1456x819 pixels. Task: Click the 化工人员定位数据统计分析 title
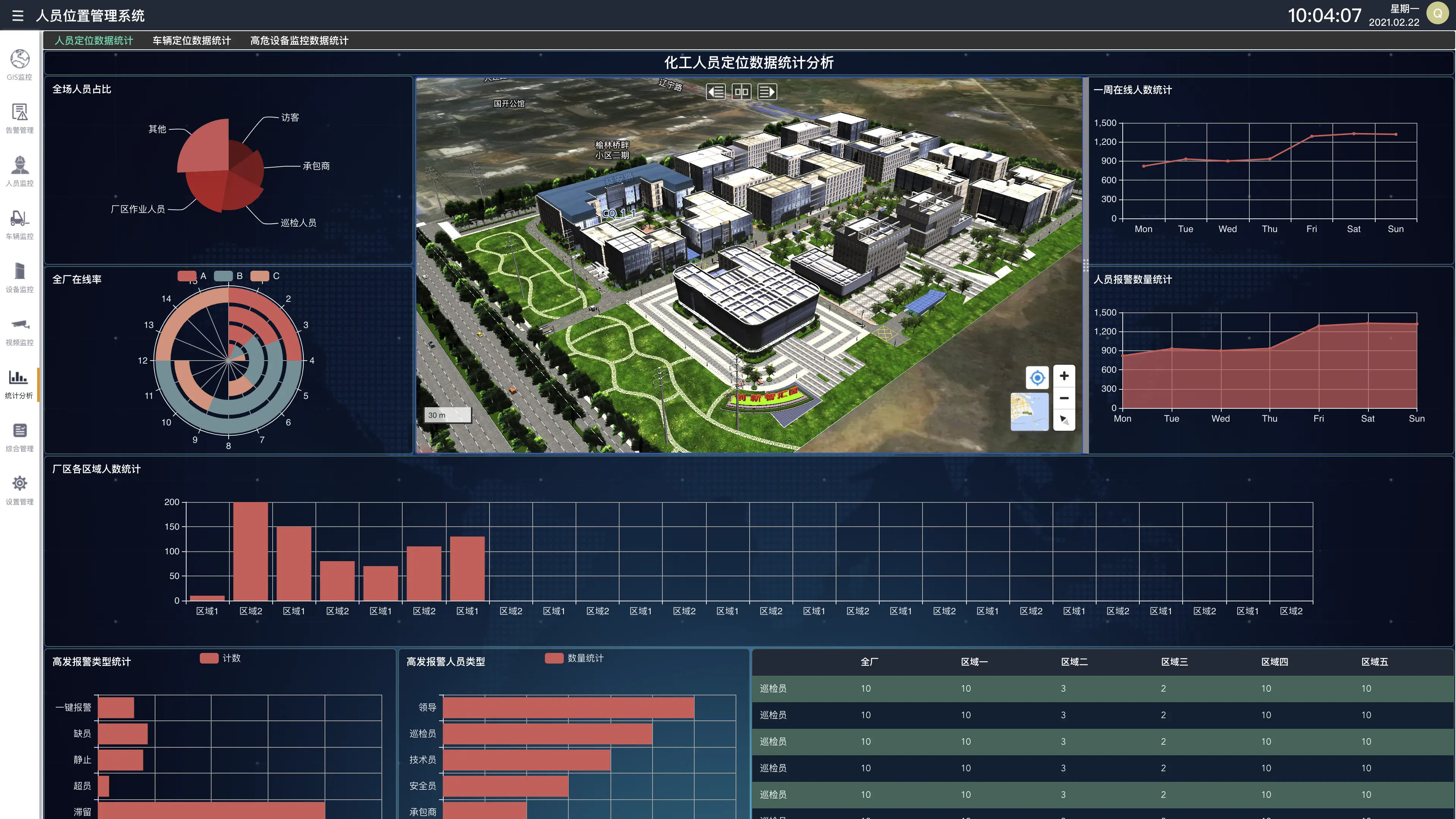click(748, 63)
